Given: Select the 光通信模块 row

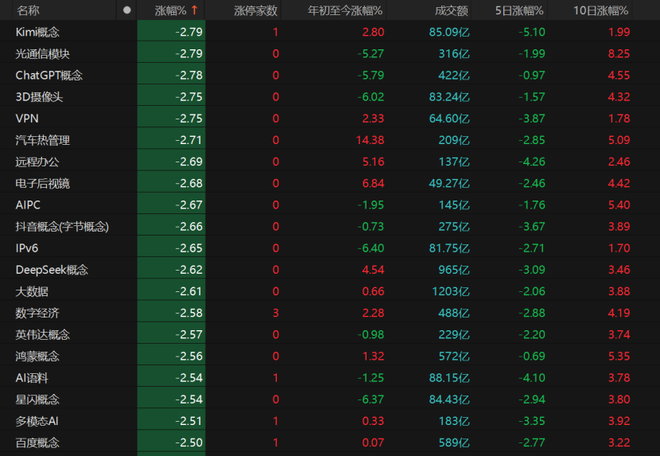Looking at the screenshot, I should tap(43, 54).
